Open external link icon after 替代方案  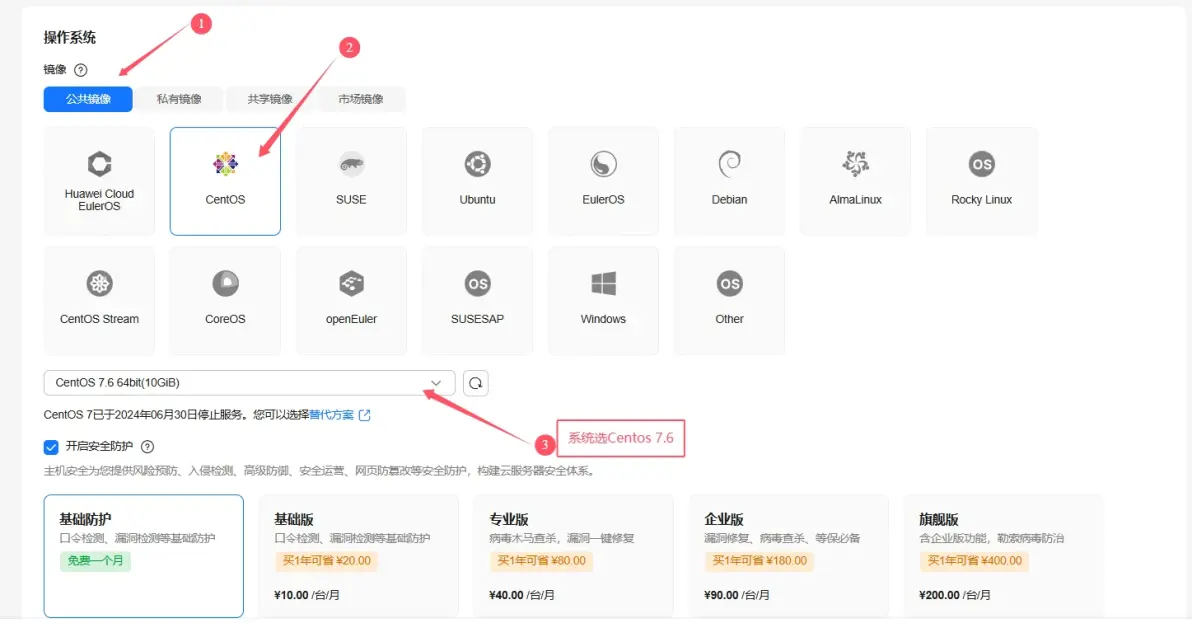[x=365, y=415]
